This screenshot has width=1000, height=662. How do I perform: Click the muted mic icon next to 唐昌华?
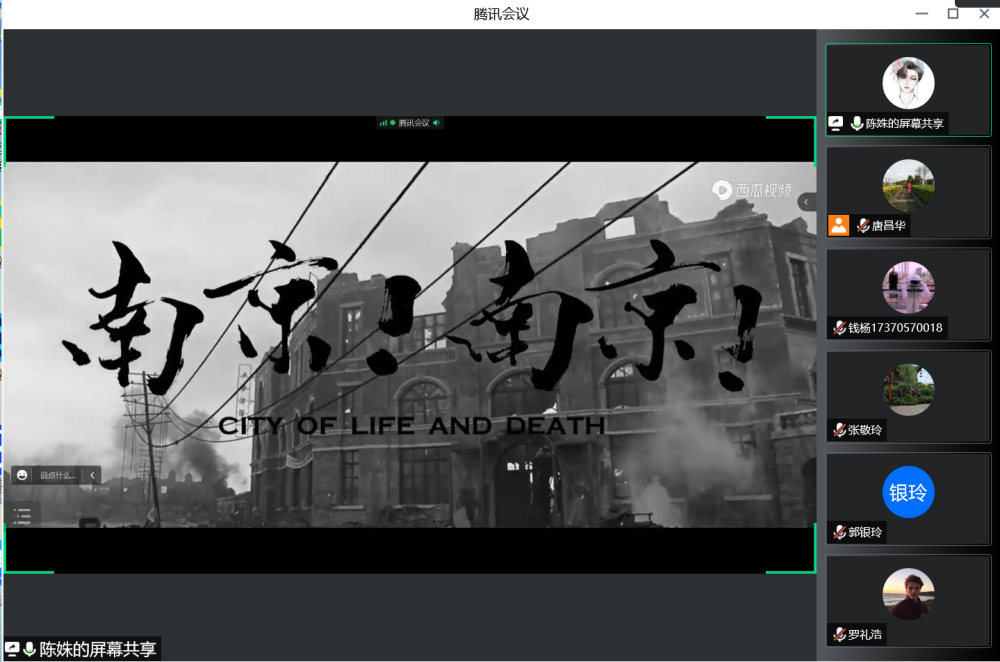(x=863, y=226)
